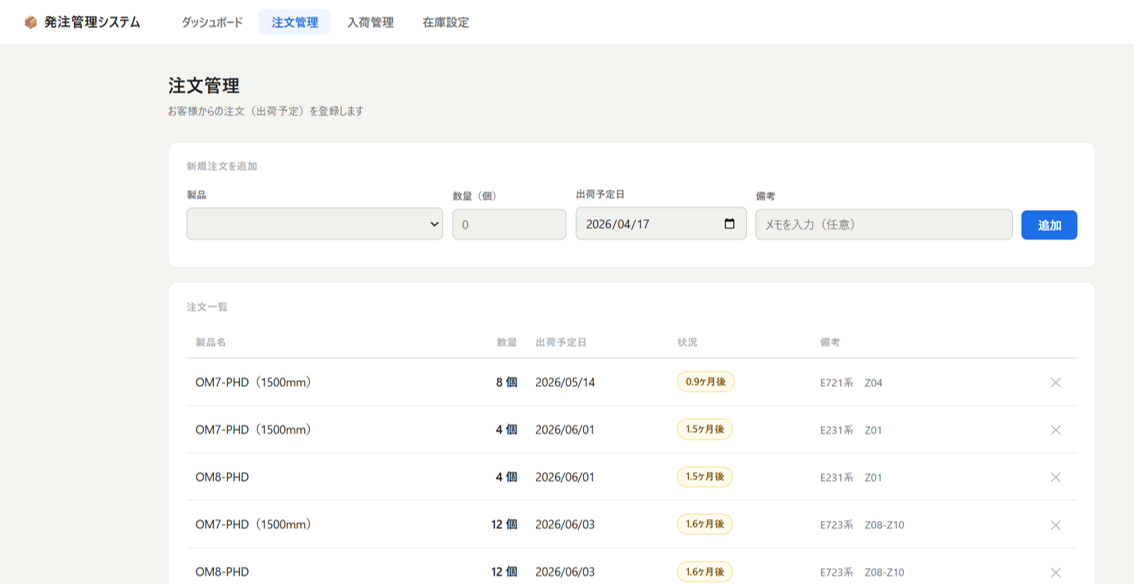Click the 出荷予定日 column header in 注文一覧
The width and height of the screenshot is (1134, 584).
click(560, 342)
